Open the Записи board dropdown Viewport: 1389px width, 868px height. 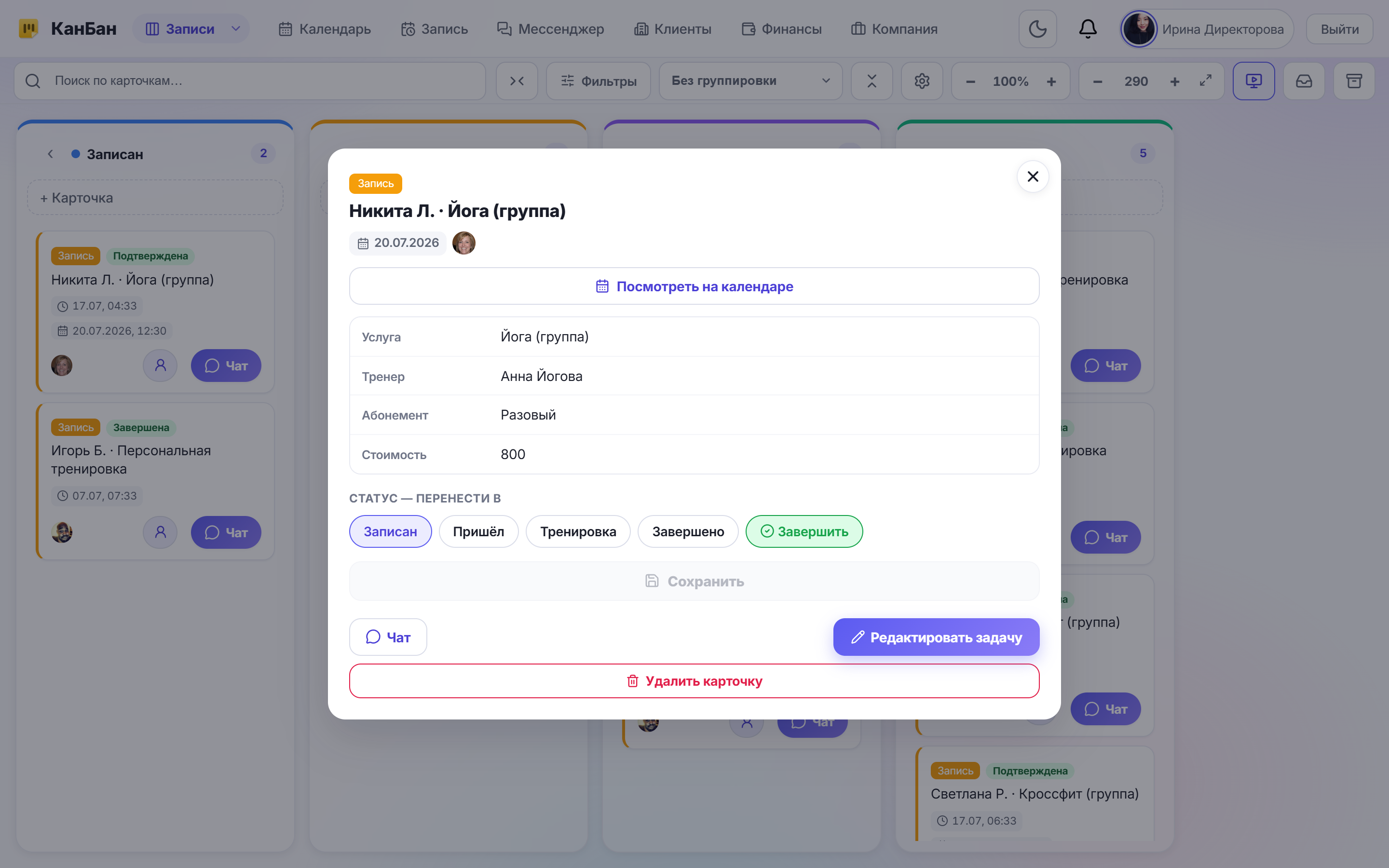click(x=191, y=29)
